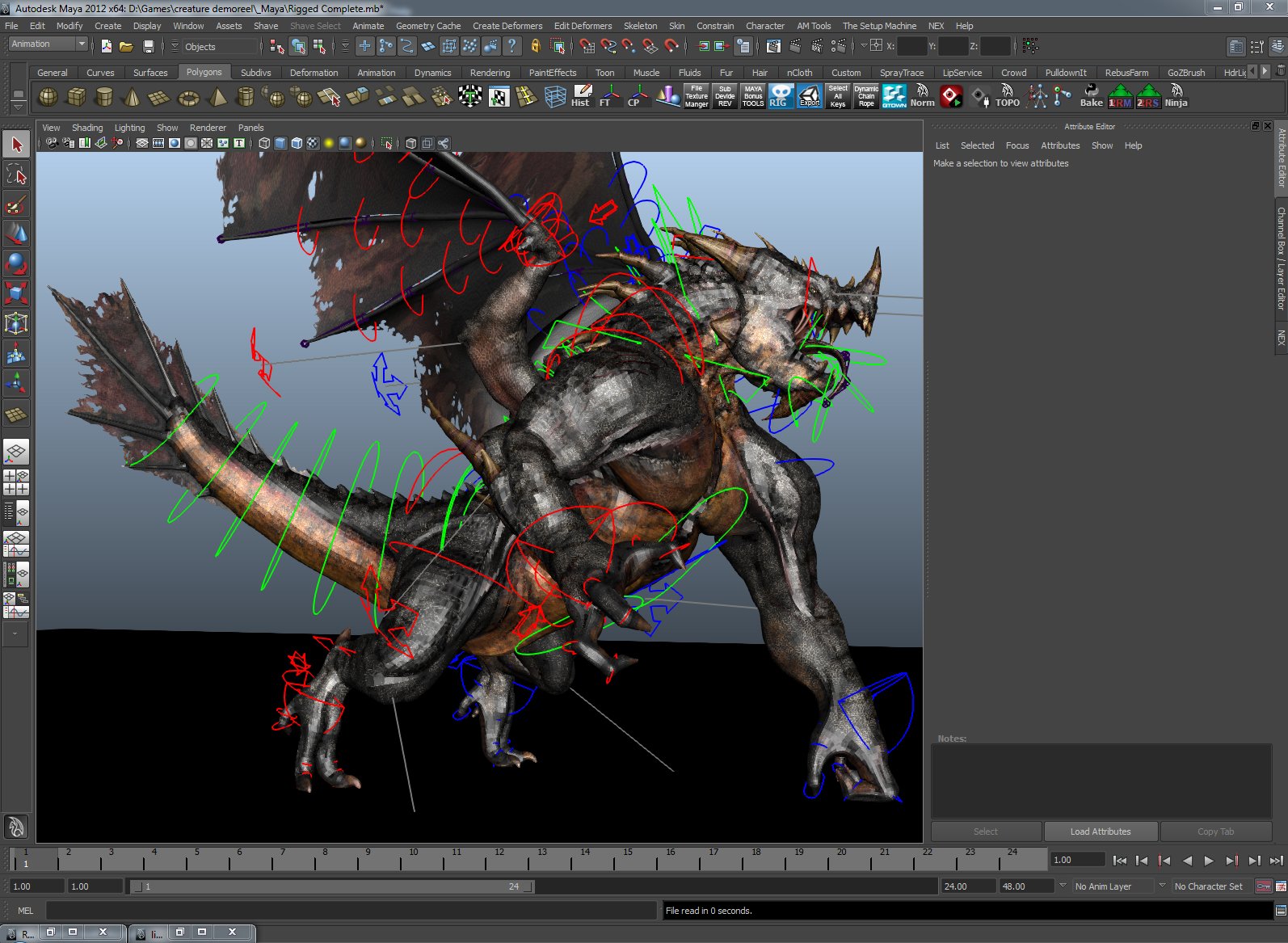The width and height of the screenshot is (1288, 943).
Task: Select the arrow Select tool
Action: tap(16, 145)
